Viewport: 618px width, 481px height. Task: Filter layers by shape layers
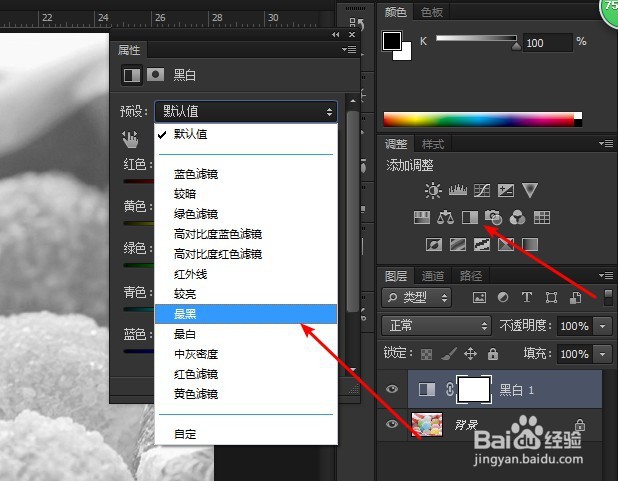pyautogui.click(x=551, y=298)
